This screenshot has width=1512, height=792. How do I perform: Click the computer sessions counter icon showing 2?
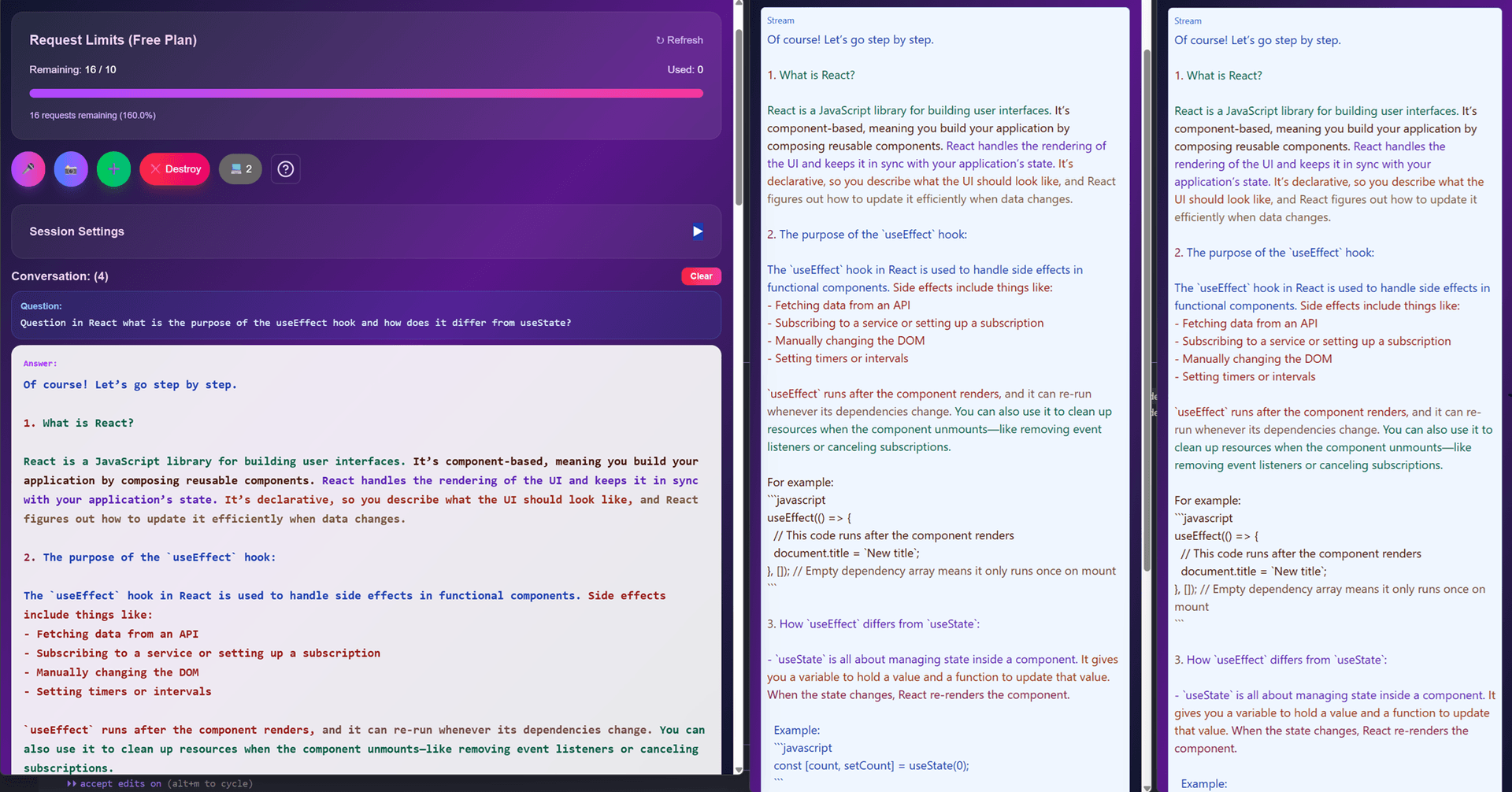(239, 168)
